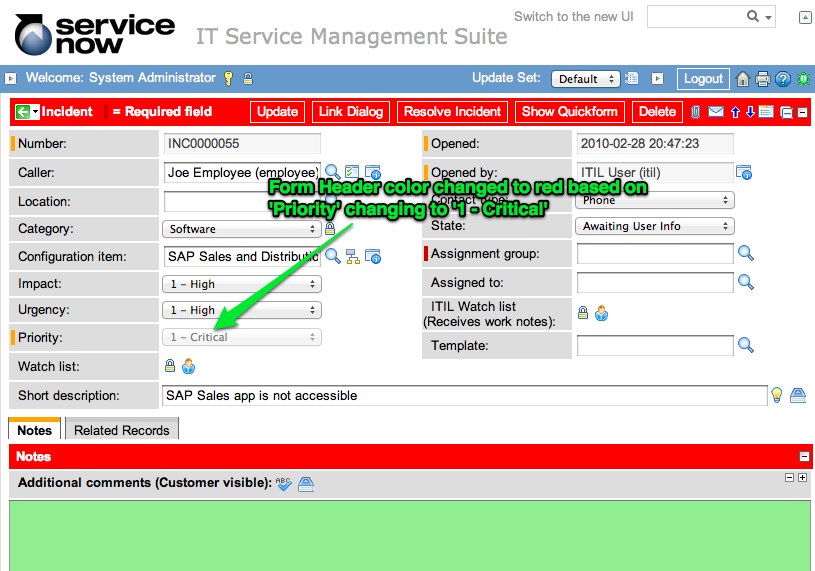Search knowledge from the Short description book icon
This screenshot has height=571, width=815.
pos(798,395)
